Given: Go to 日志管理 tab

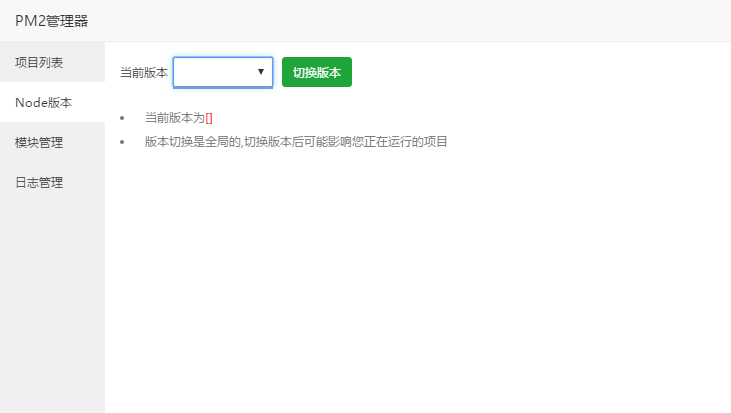Looking at the screenshot, I should [52, 182].
